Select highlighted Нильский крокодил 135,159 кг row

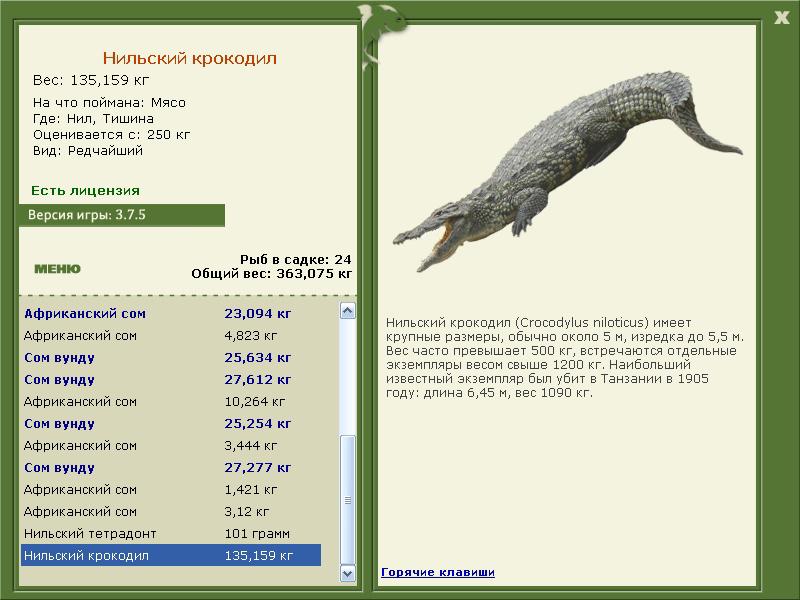tap(171, 555)
